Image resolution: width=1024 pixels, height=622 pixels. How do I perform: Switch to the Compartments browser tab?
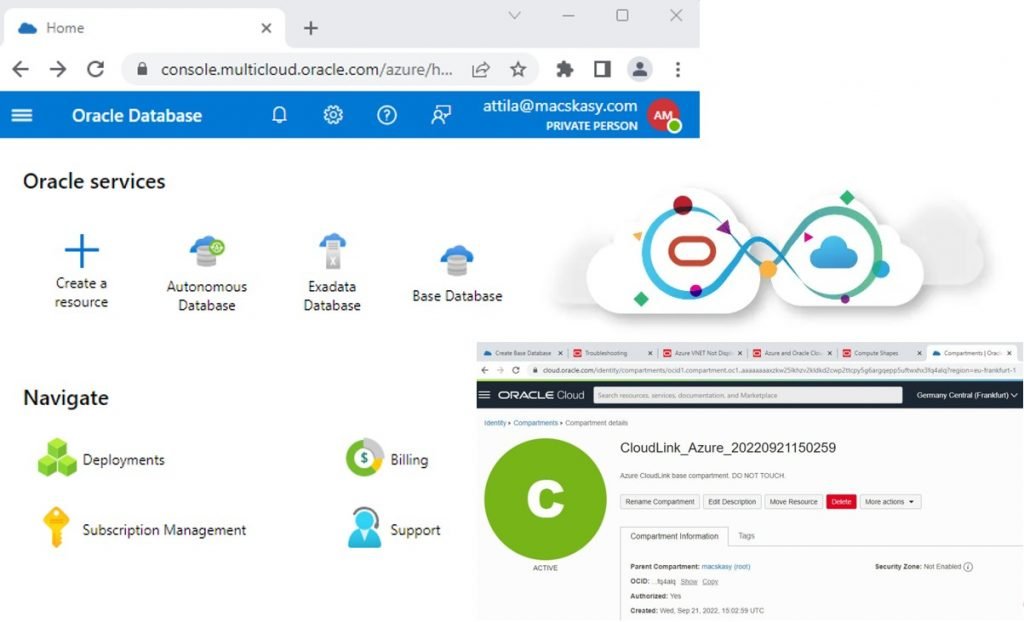965,352
